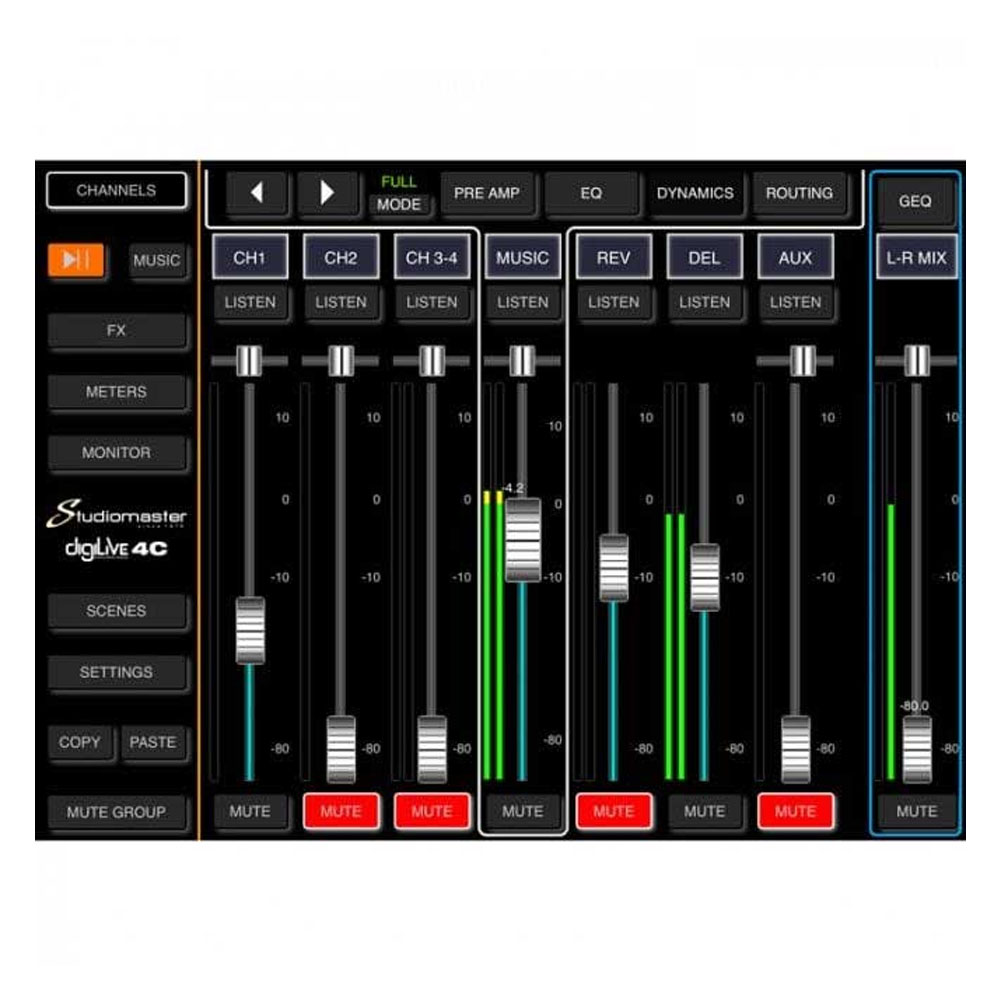1000x1000 pixels.
Task: Open the SCENES panel
Action: click(116, 611)
